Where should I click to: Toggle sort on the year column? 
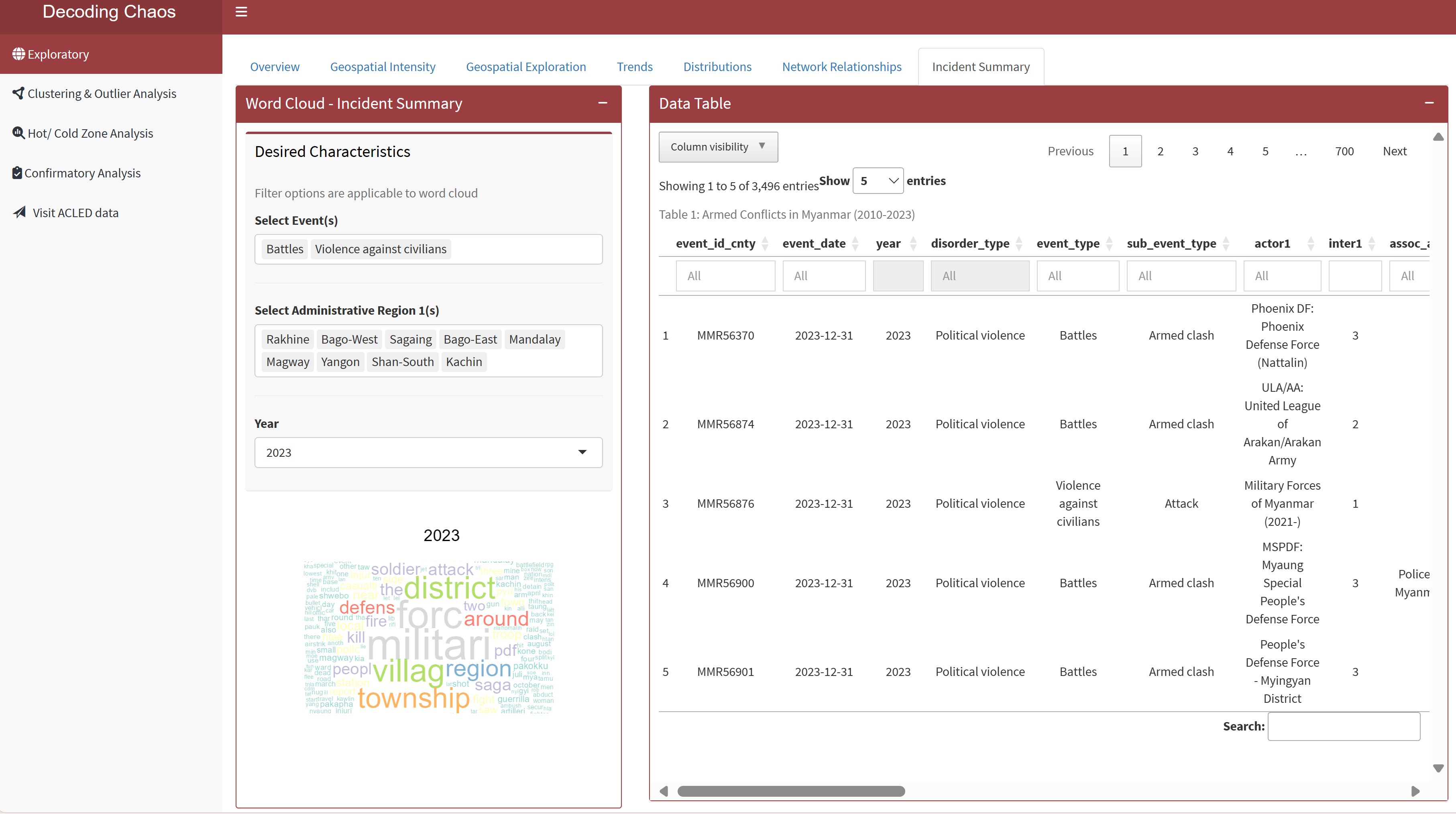[913, 244]
